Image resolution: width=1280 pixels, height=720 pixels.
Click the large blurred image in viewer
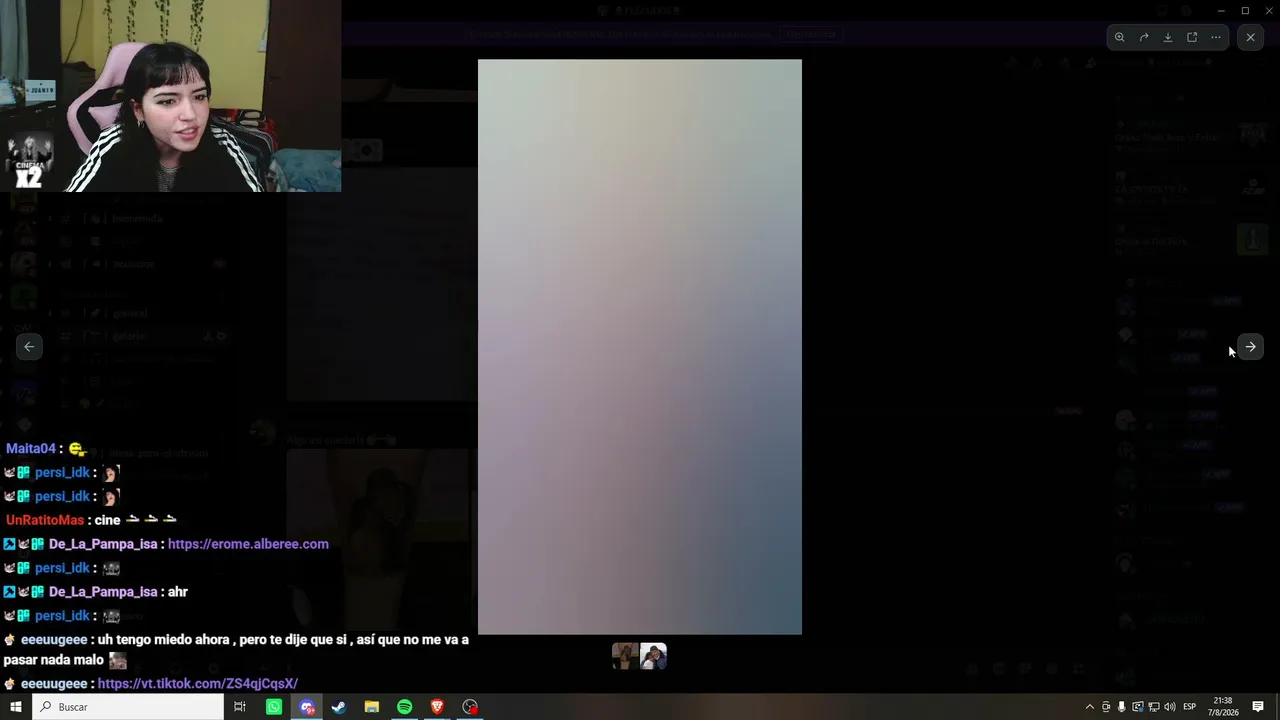[640, 347]
